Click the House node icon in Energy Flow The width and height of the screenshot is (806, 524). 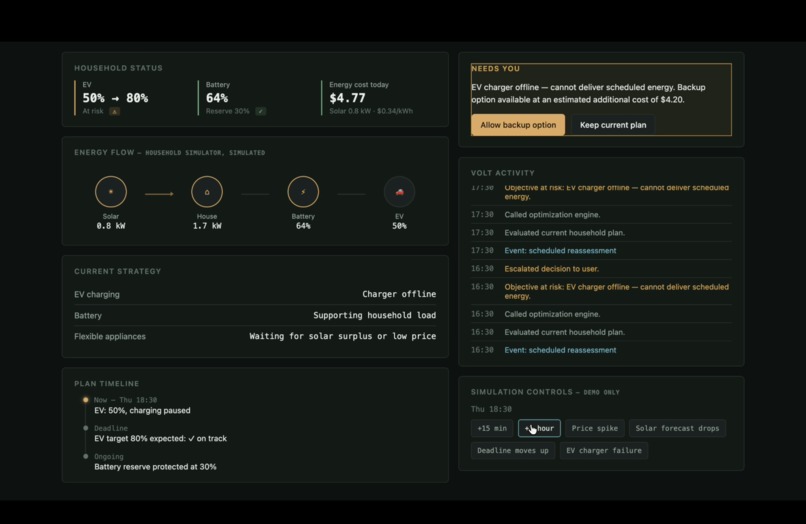(x=207, y=192)
